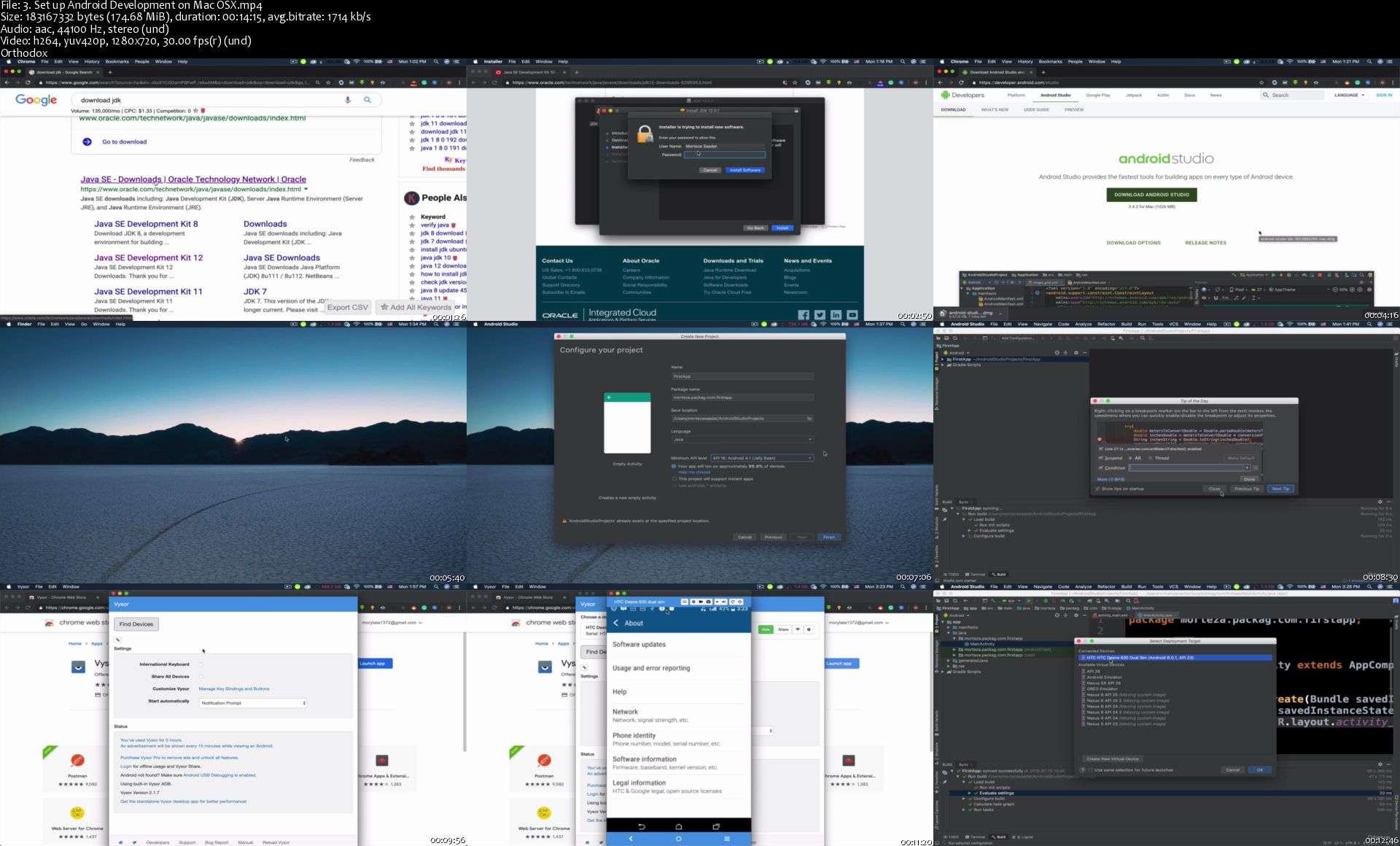Click the Vysor bottom bar menu icon

(x=726, y=839)
